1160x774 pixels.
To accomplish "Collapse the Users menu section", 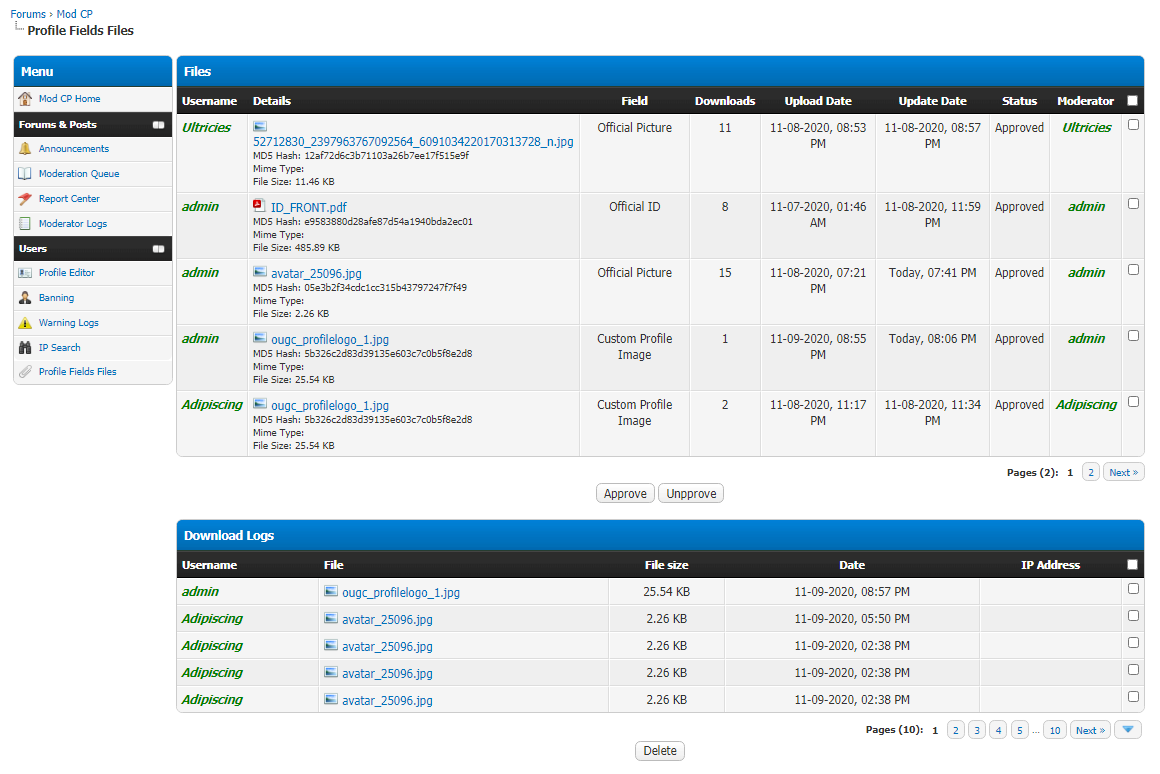I will [x=158, y=249].
